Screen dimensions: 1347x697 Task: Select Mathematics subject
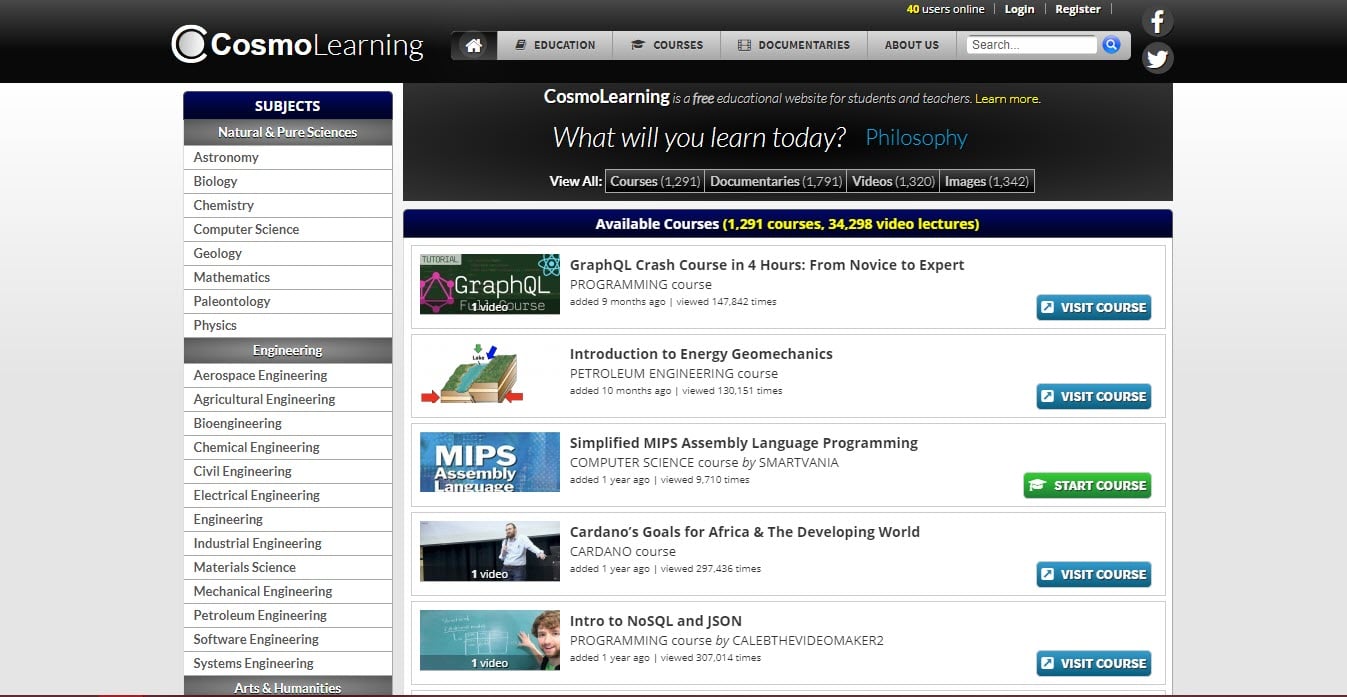tap(288, 277)
